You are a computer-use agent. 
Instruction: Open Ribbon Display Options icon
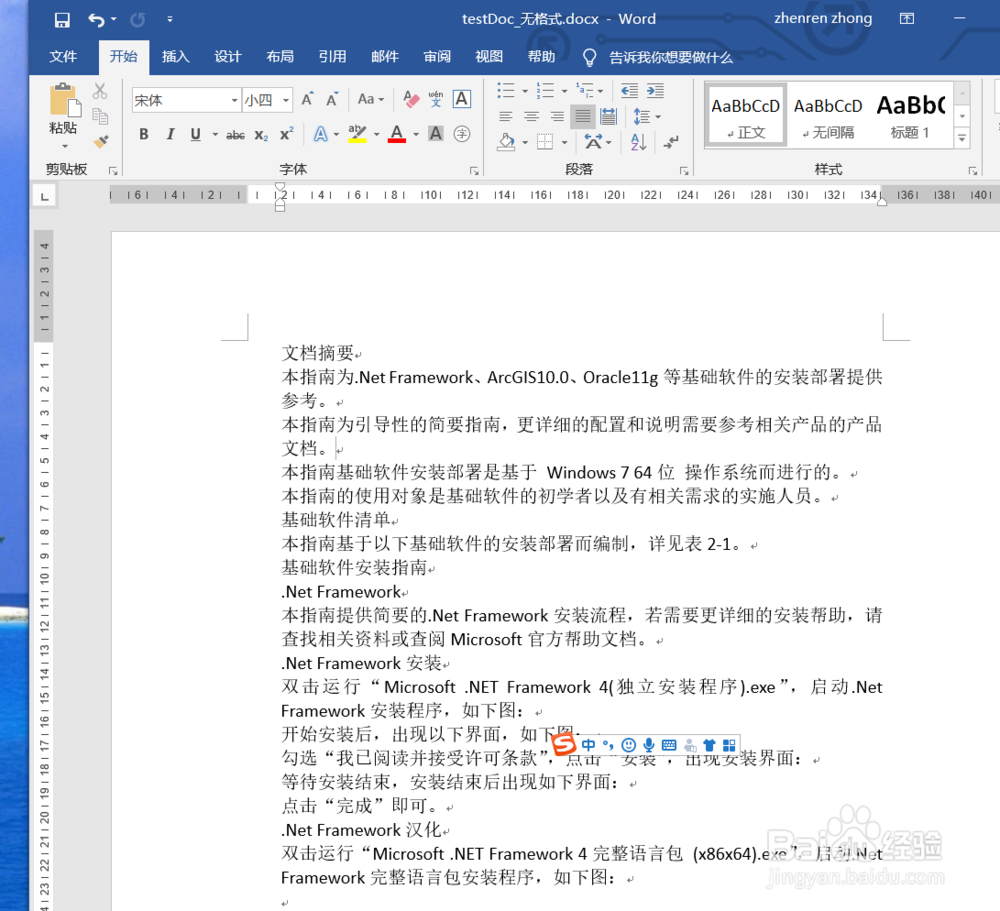pyautogui.click(x=906, y=19)
